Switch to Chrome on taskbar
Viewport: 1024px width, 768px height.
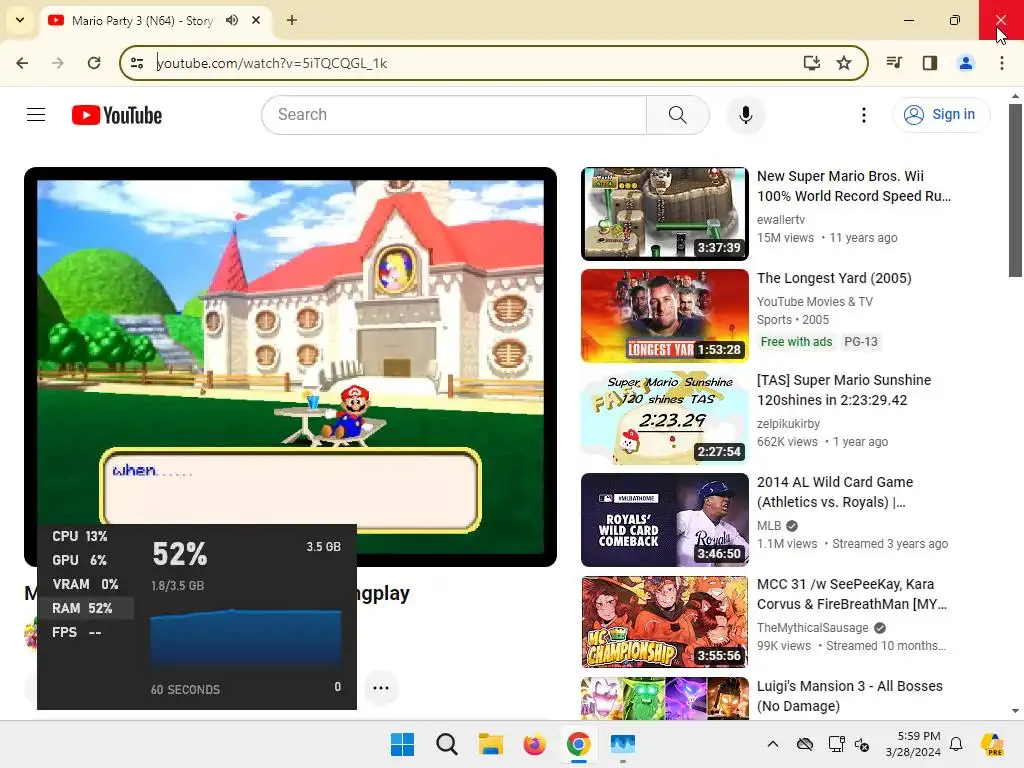[x=579, y=744]
